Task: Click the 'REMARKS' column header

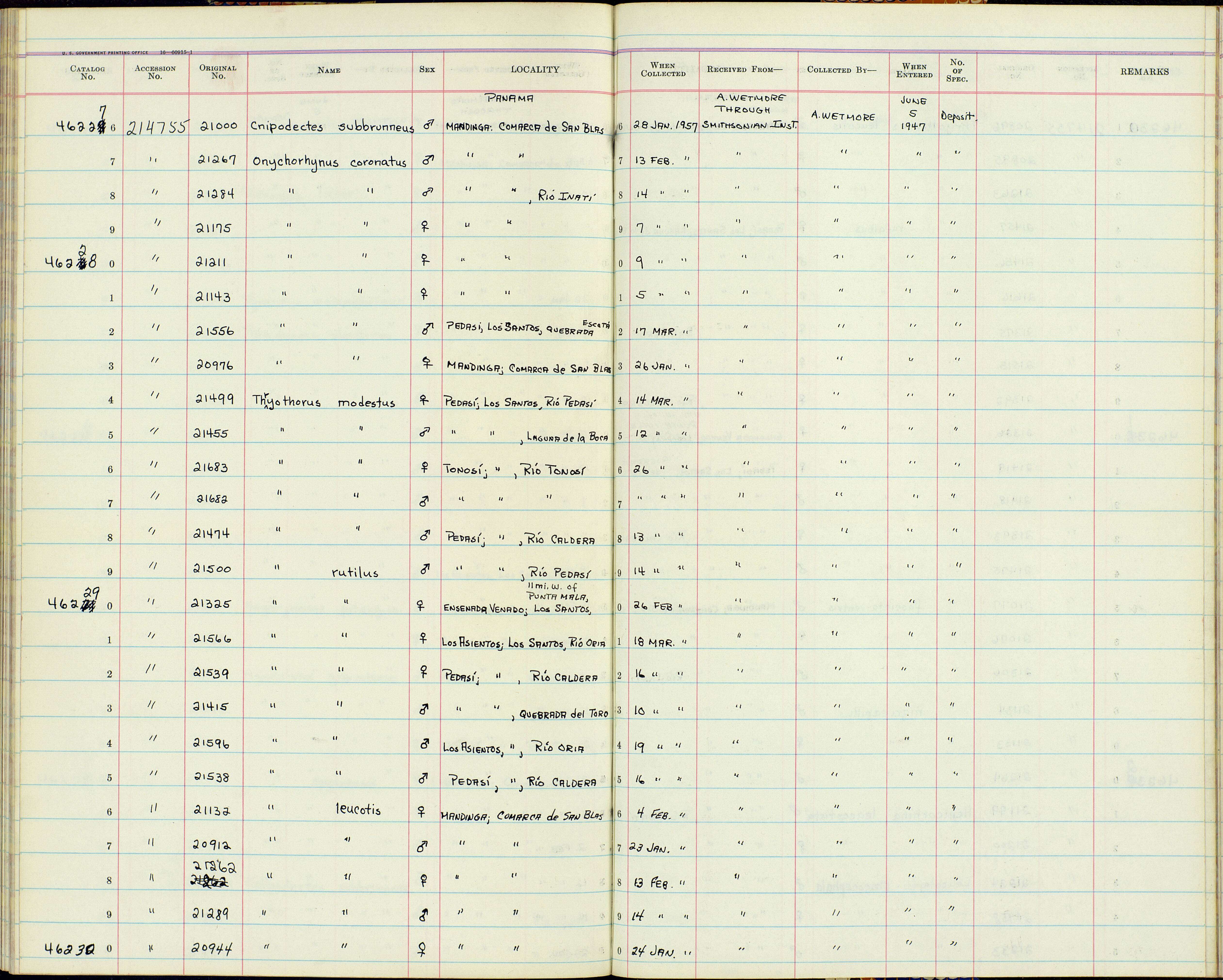Action: 1144,72
